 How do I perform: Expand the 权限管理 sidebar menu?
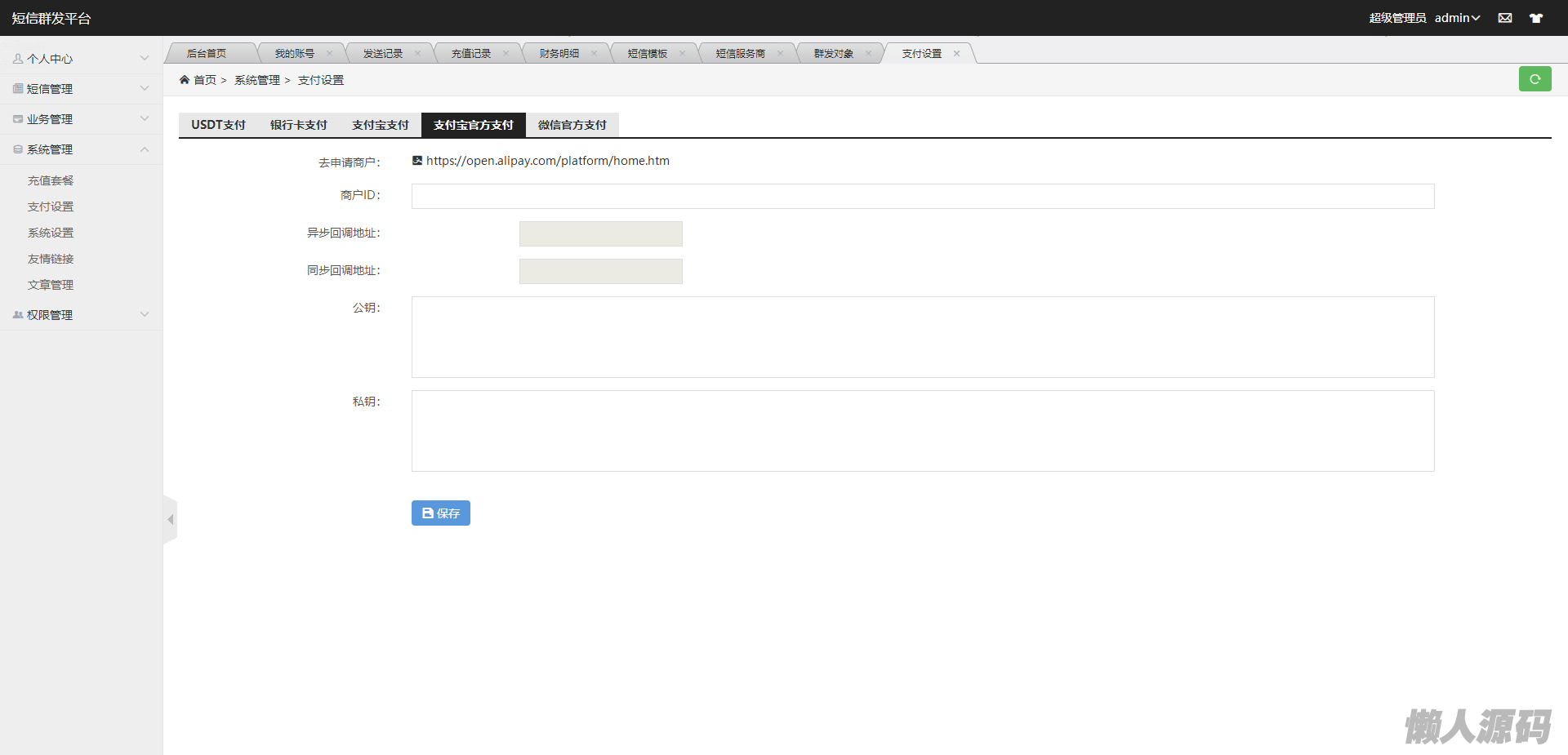click(82, 315)
